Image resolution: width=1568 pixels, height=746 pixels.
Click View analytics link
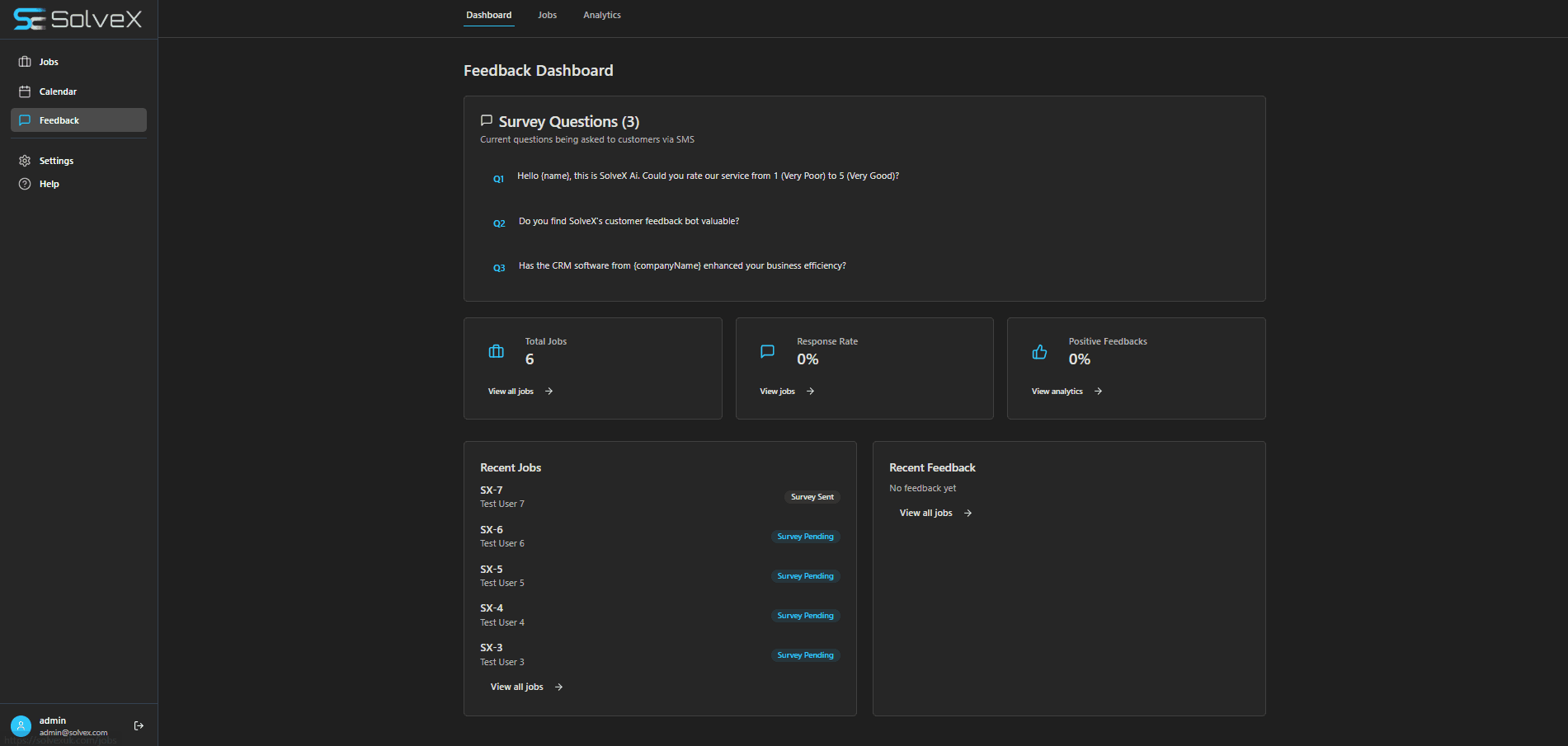click(1057, 392)
